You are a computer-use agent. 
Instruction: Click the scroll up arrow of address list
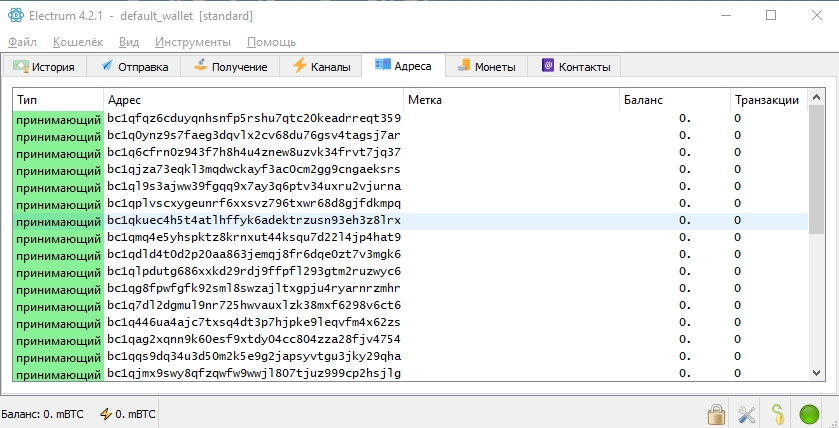817,98
